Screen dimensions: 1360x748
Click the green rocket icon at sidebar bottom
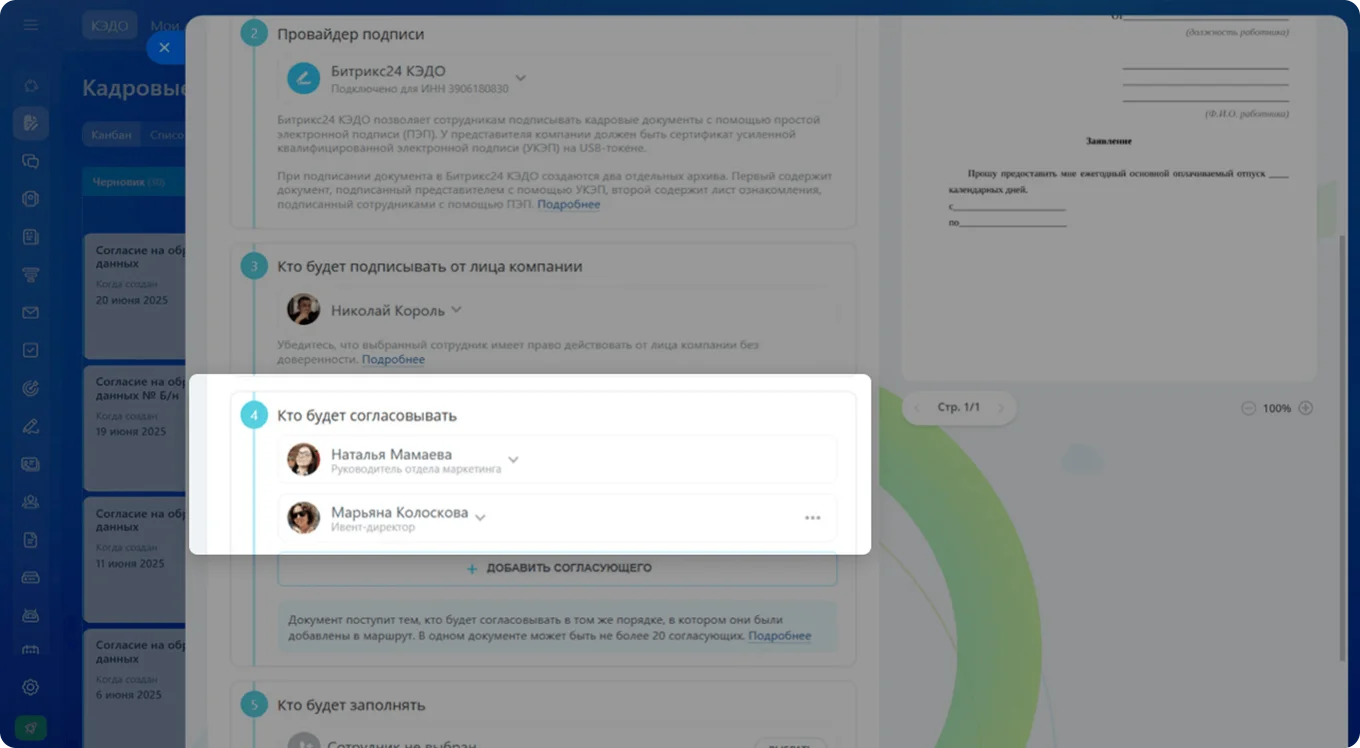(x=30, y=727)
